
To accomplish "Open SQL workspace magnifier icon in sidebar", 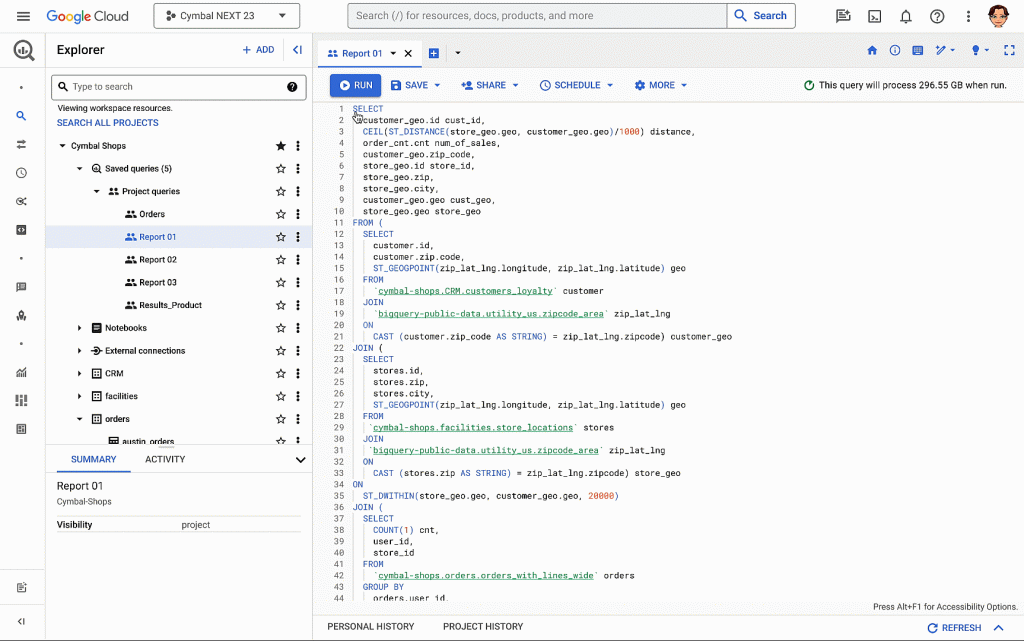I will point(22,116).
